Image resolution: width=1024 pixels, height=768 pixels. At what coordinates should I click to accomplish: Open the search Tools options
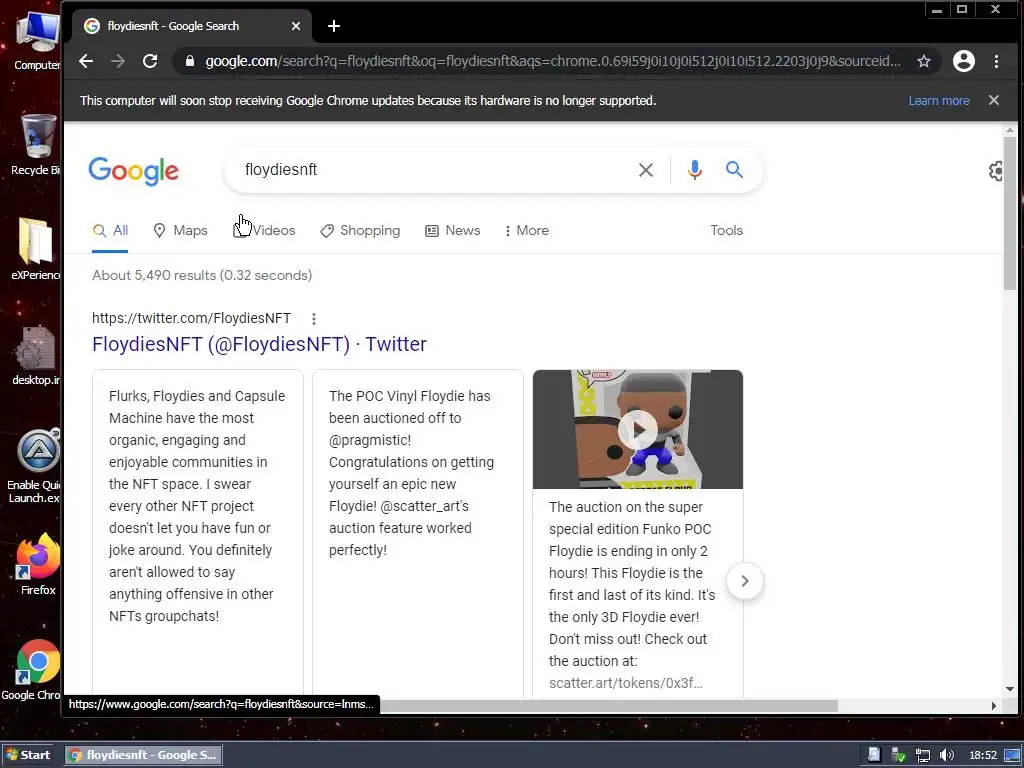(x=726, y=231)
